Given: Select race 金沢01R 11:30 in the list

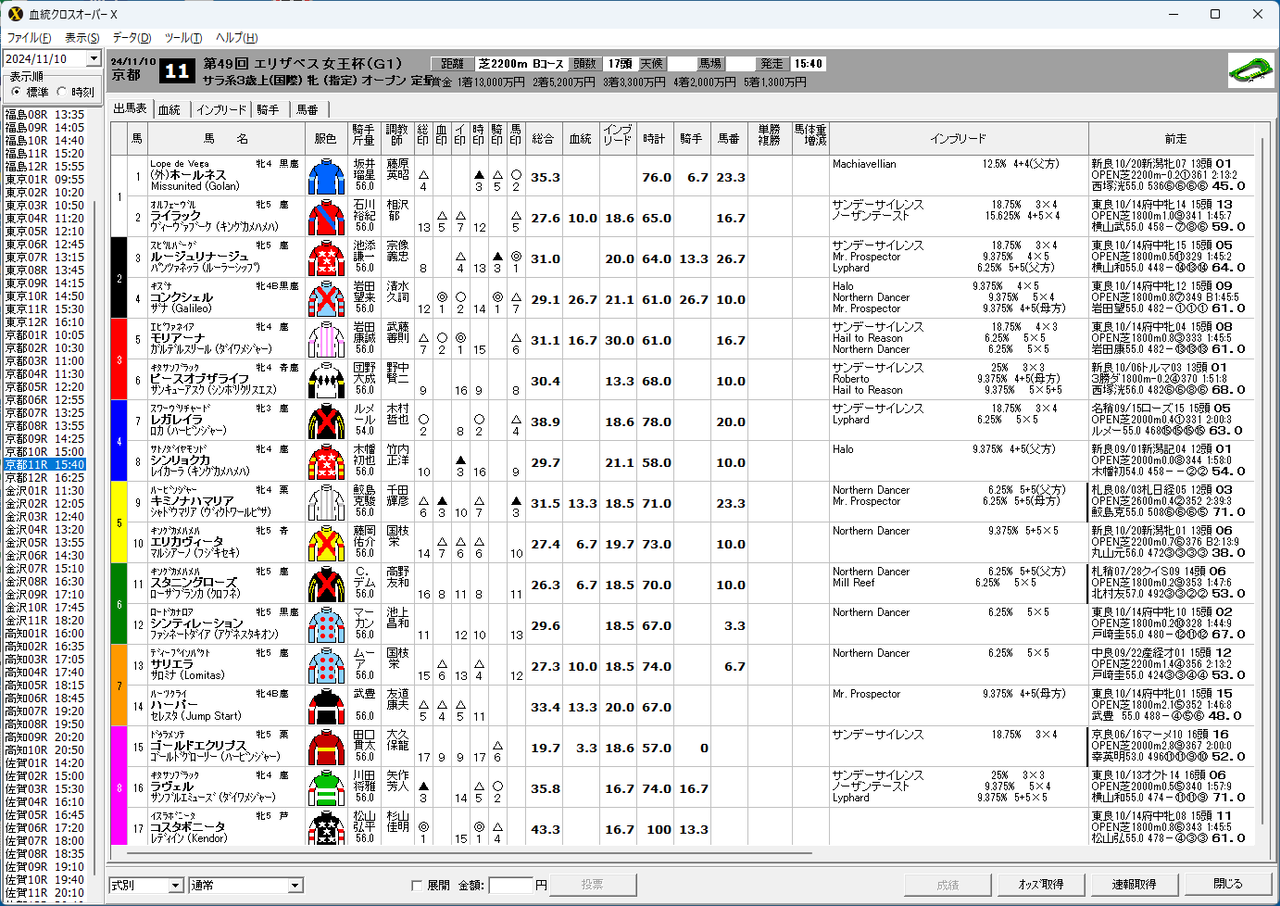Looking at the screenshot, I should click(x=45, y=491).
